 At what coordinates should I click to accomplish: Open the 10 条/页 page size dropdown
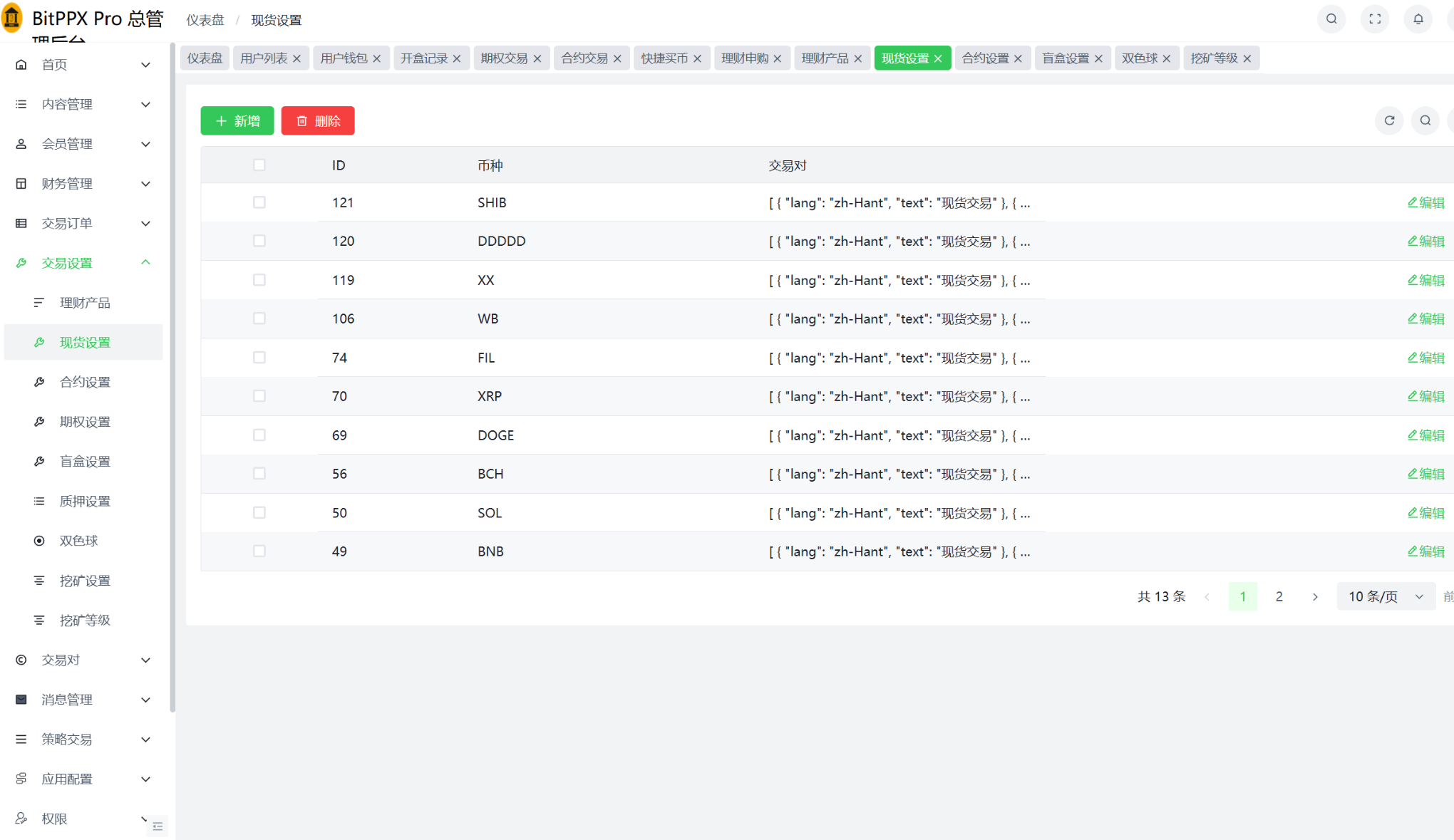[1385, 596]
